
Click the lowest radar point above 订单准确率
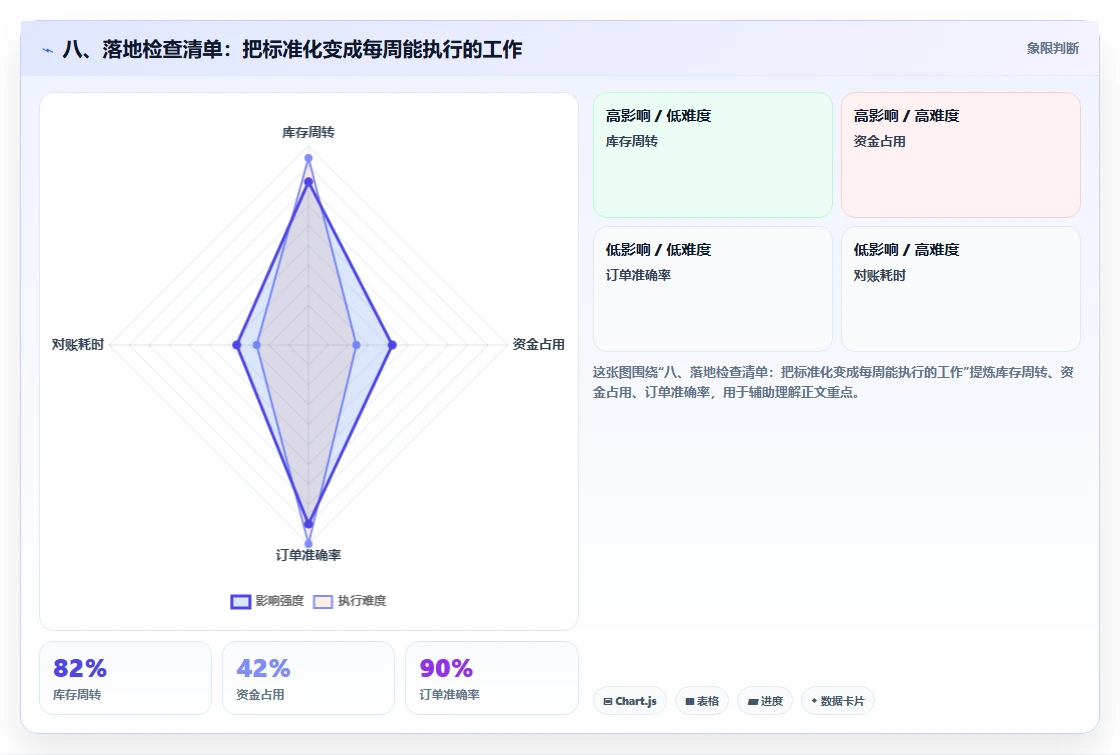[309, 544]
